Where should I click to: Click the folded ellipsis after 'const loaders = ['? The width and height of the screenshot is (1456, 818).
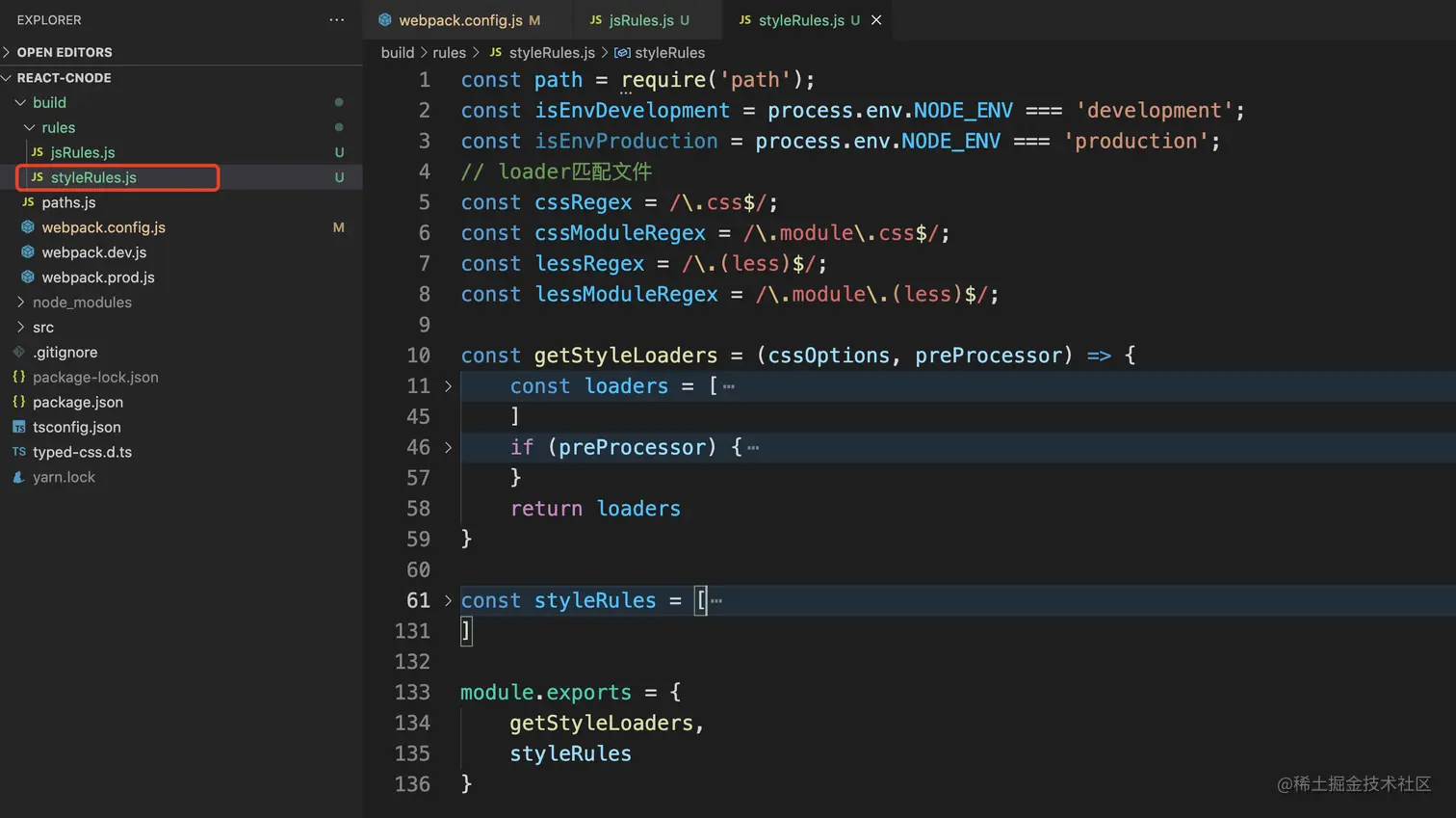tap(729, 386)
